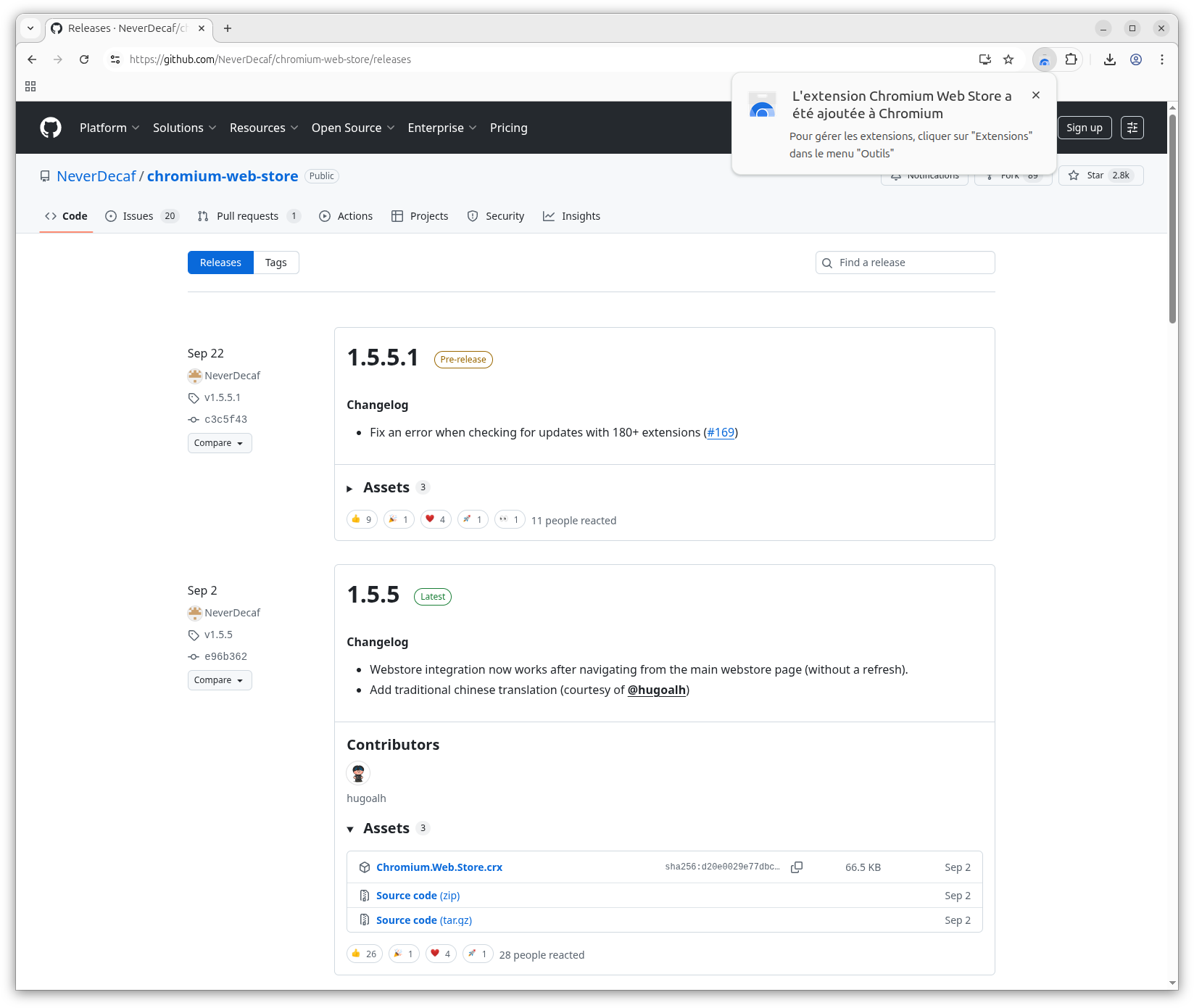Click the GitHub logo icon

pyautogui.click(x=51, y=128)
